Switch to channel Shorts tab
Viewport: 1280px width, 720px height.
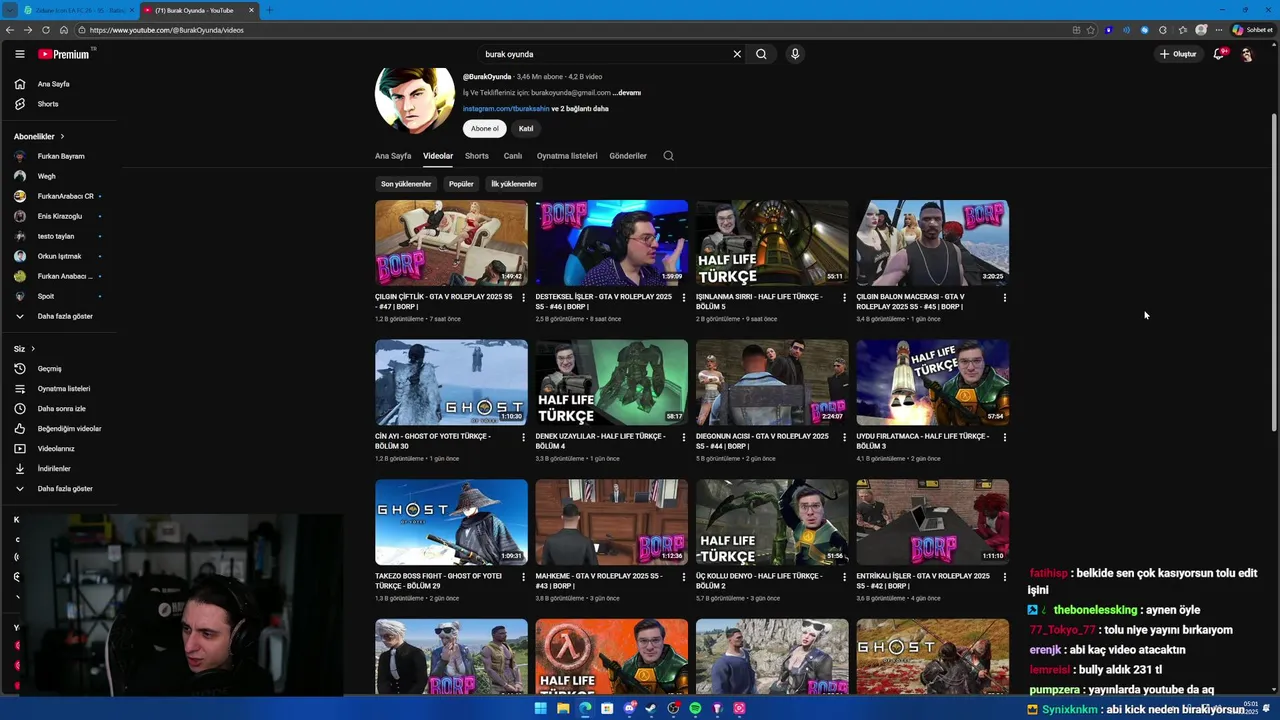(477, 156)
